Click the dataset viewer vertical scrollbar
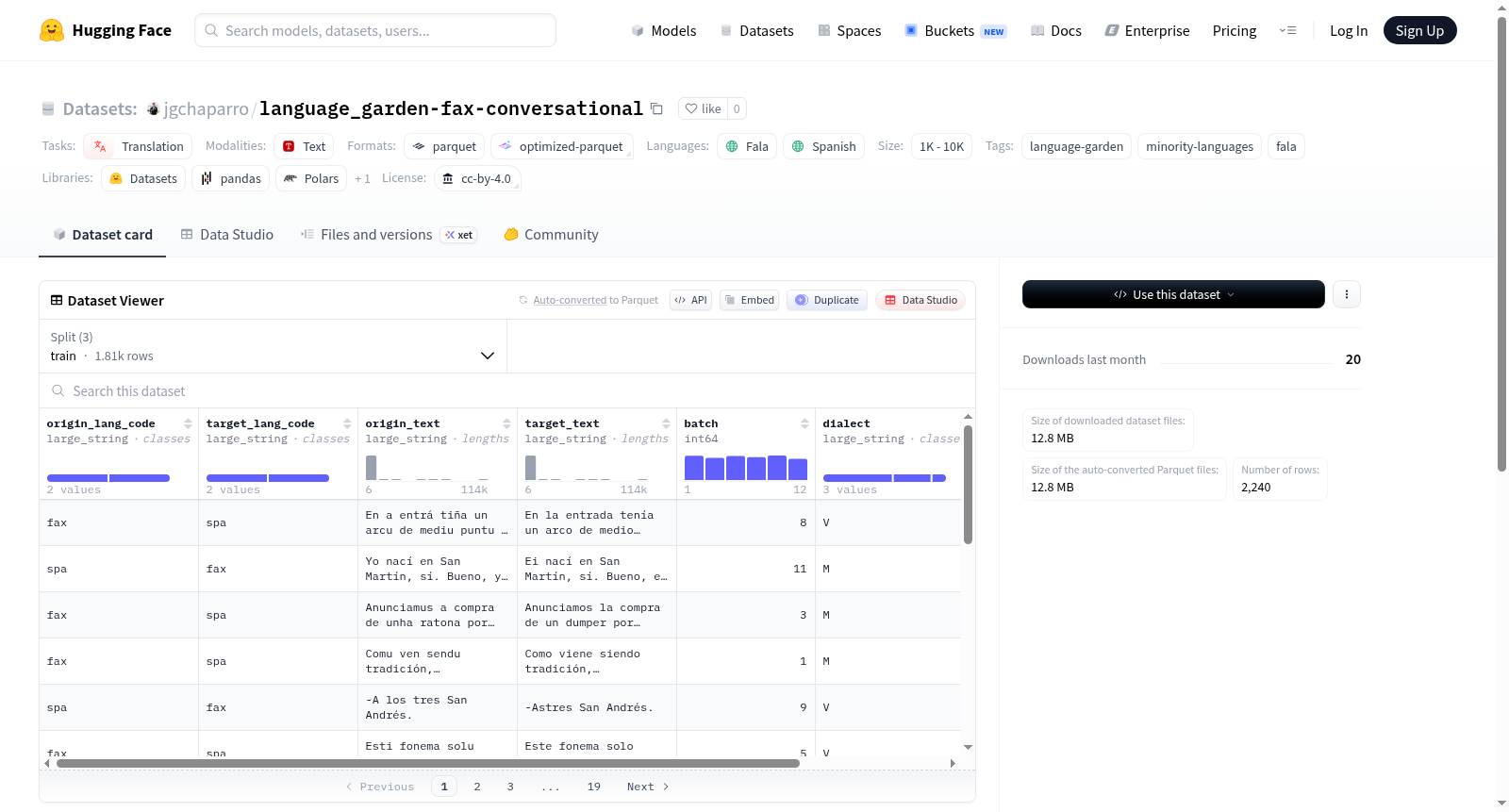1509x812 pixels. coord(968,485)
